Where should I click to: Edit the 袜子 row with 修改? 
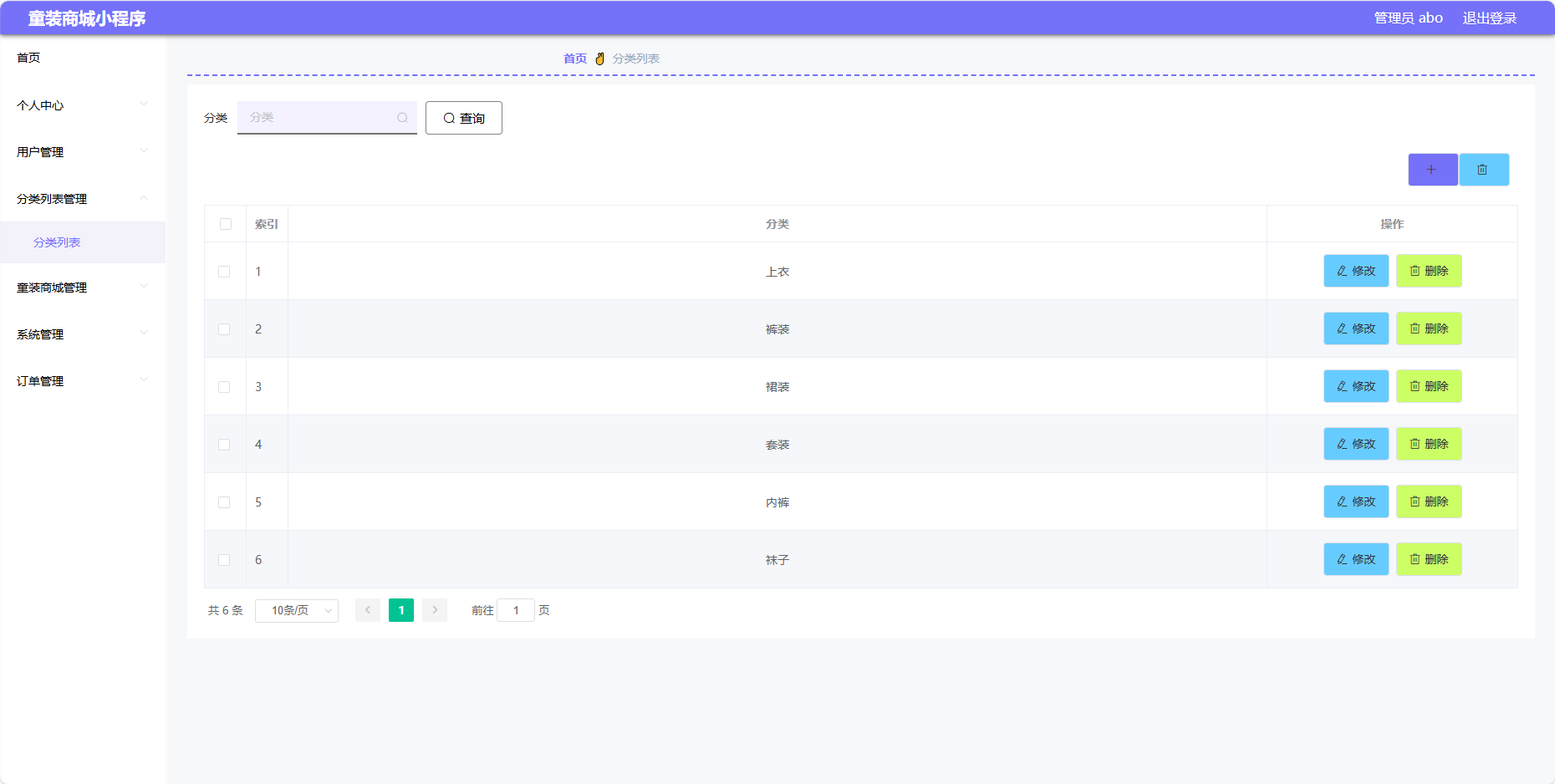tap(1356, 559)
